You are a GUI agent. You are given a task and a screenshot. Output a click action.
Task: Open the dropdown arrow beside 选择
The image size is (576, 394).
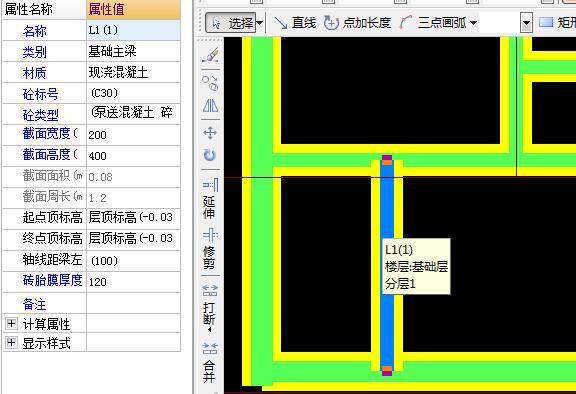click(x=259, y=23)
